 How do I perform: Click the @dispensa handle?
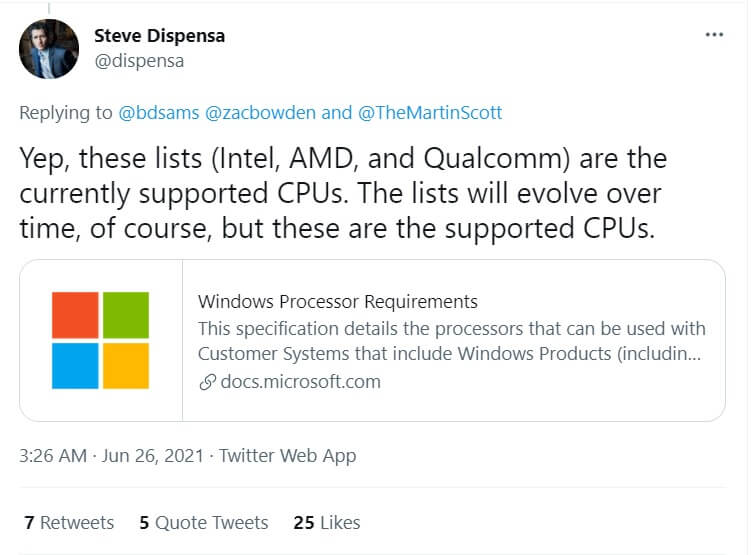pos(138,61)
